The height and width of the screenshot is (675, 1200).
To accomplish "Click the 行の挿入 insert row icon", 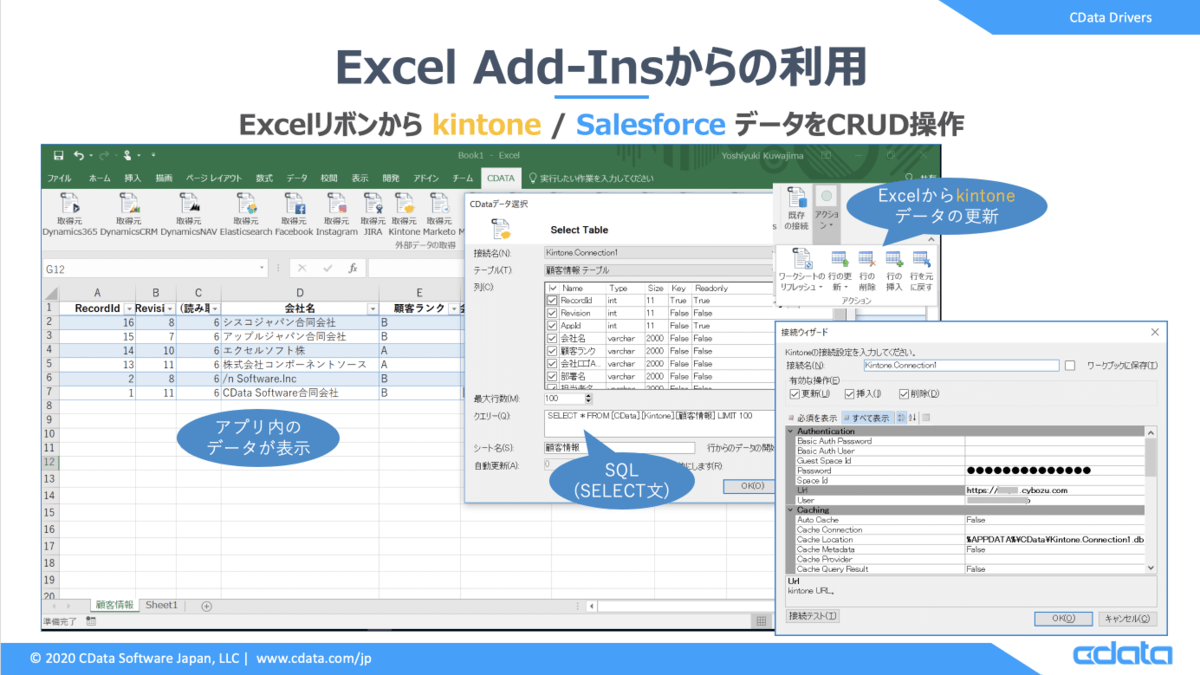I will point(894,261).
